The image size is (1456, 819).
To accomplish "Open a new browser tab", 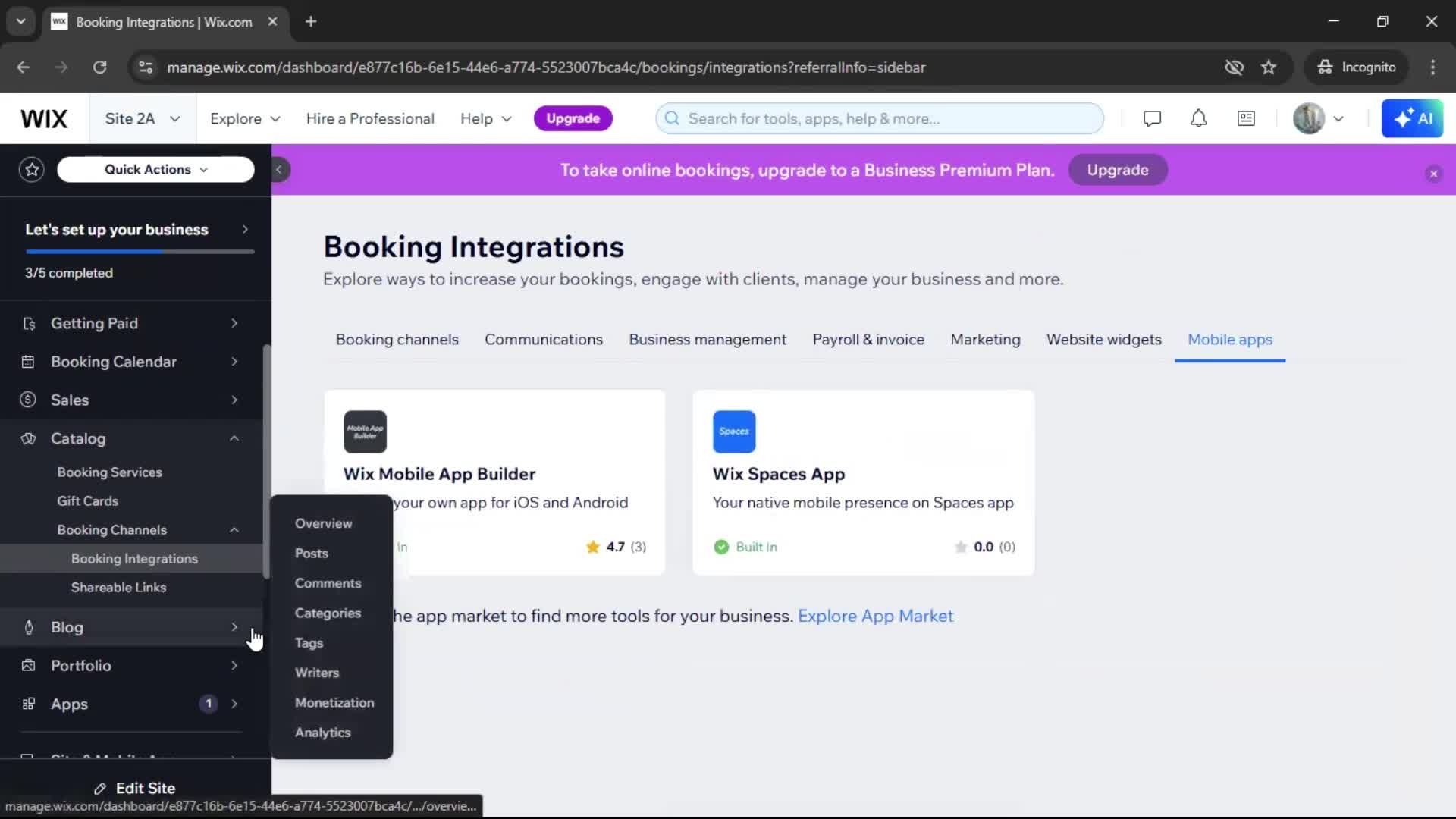I will (x=311, y=22).
